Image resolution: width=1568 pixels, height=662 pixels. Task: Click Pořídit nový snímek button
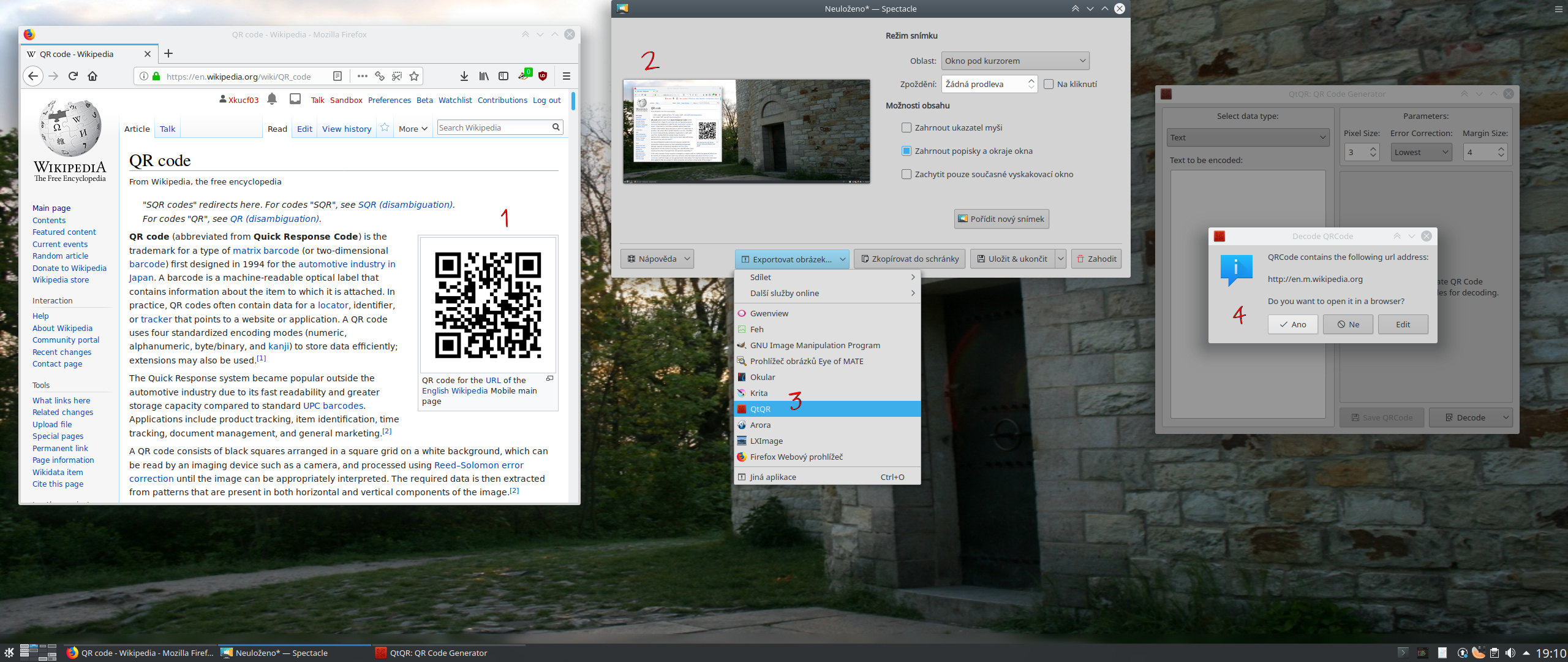(1001, 219)
